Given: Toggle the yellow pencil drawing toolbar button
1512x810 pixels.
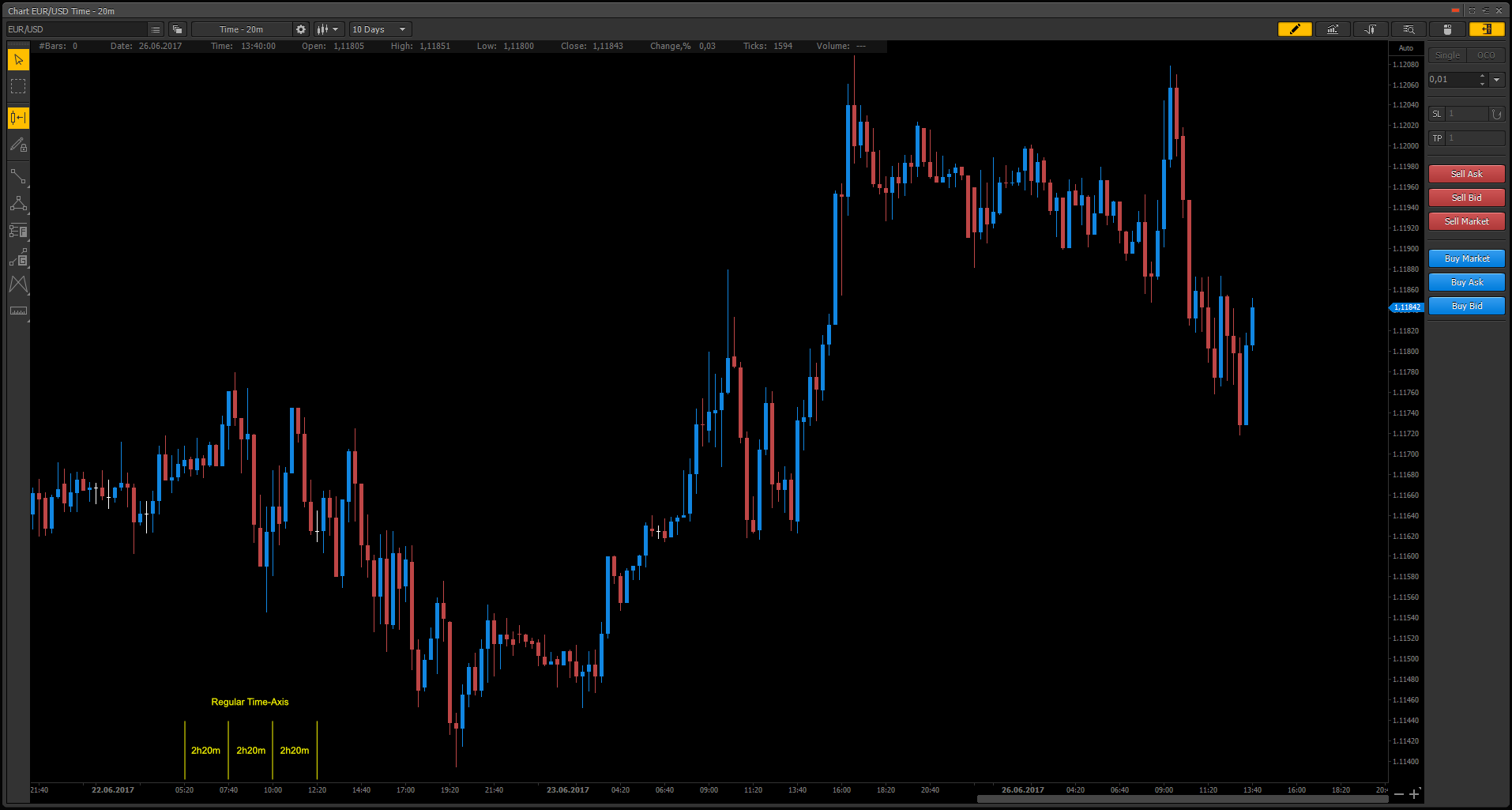Looking at the screenshot, I should click(1295, 29).
